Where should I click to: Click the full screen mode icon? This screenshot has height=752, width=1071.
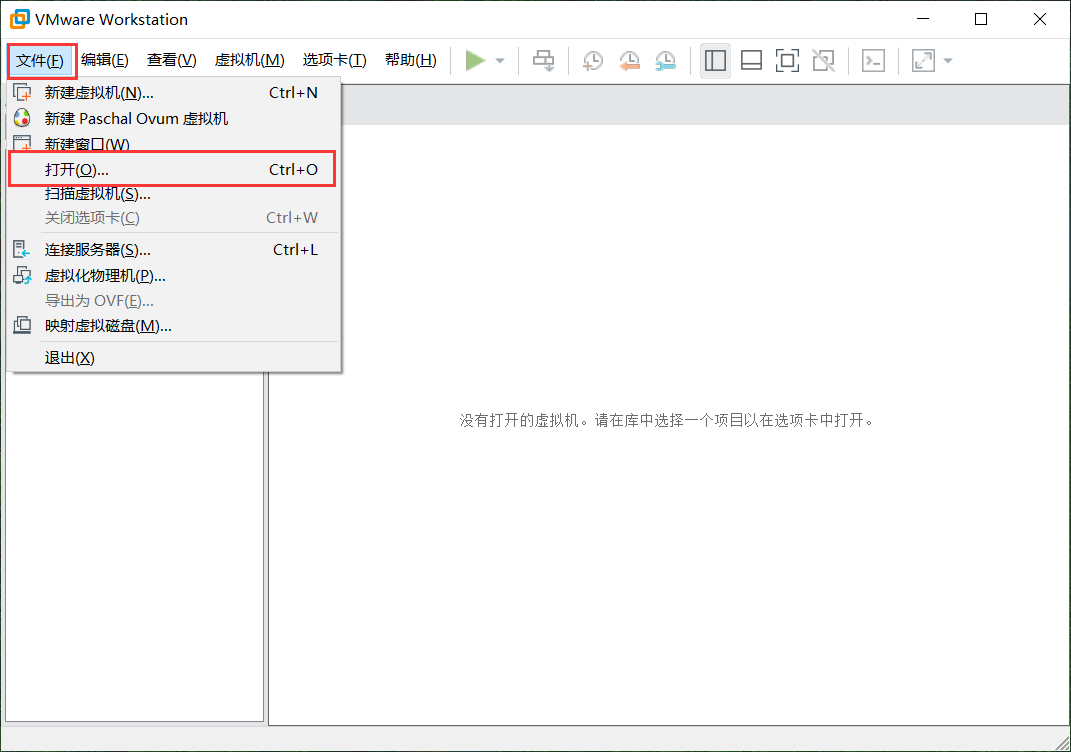point(788,61)
